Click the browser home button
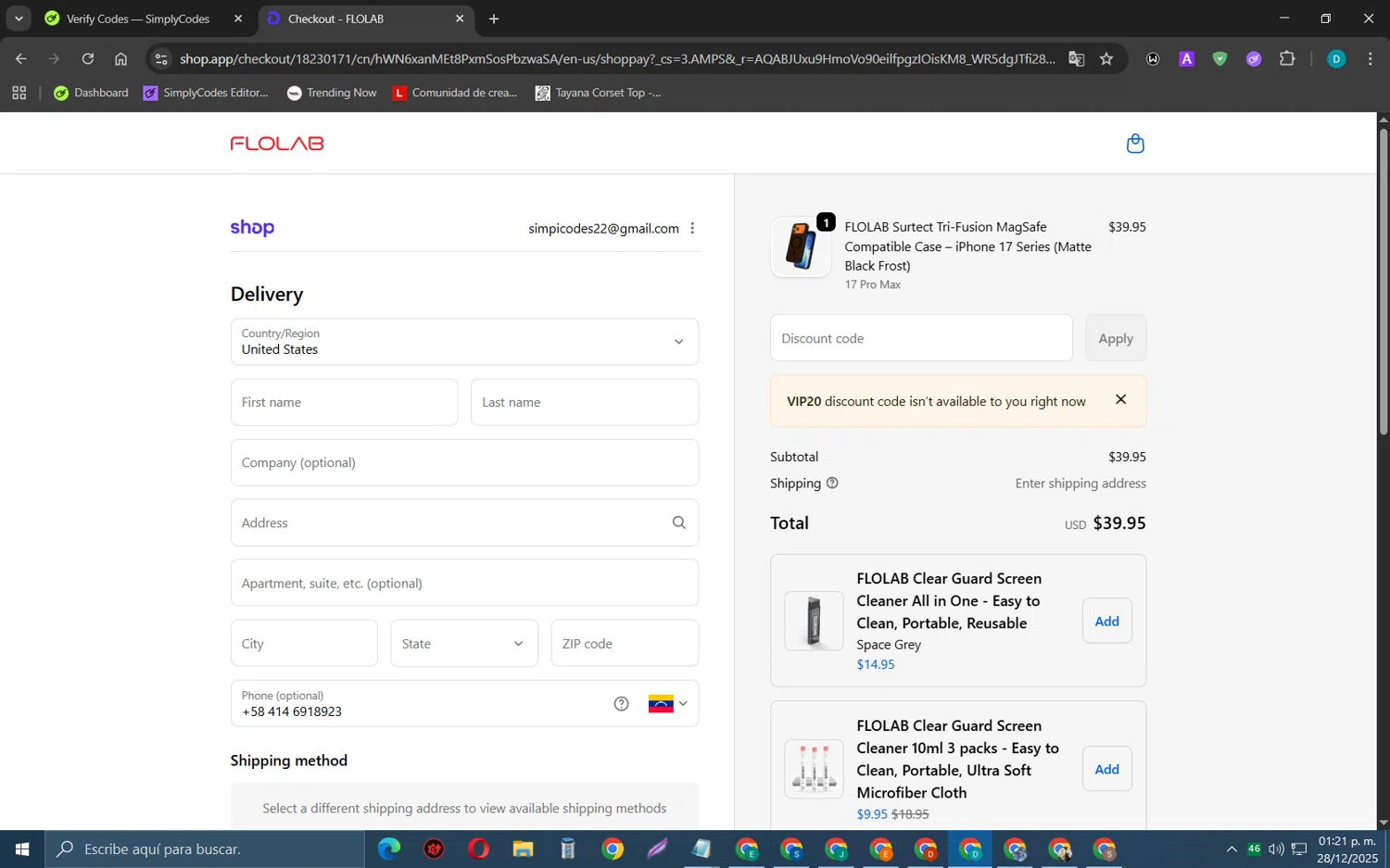 coord(120,59)
